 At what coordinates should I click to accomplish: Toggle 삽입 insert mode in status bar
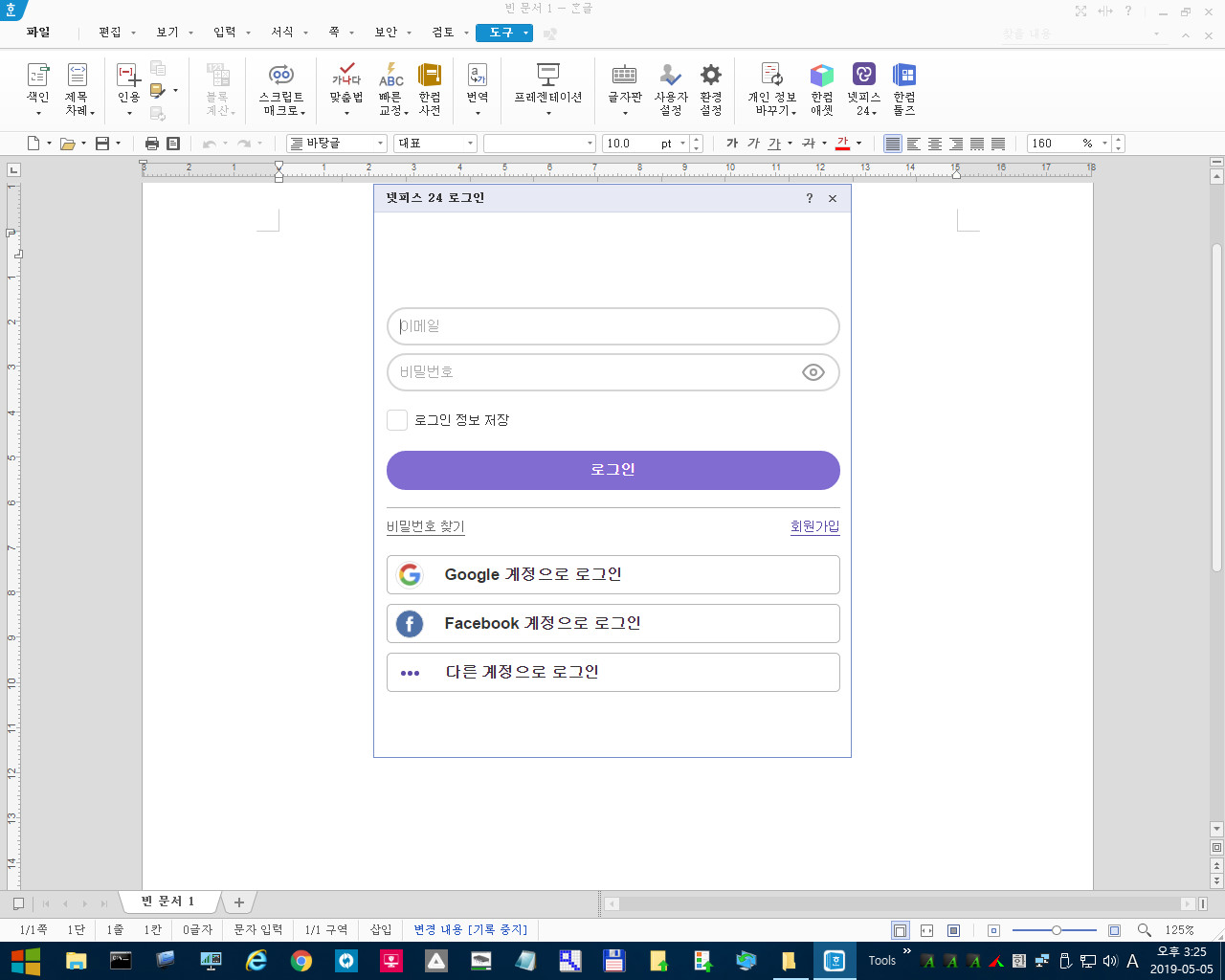click(381, 929)
